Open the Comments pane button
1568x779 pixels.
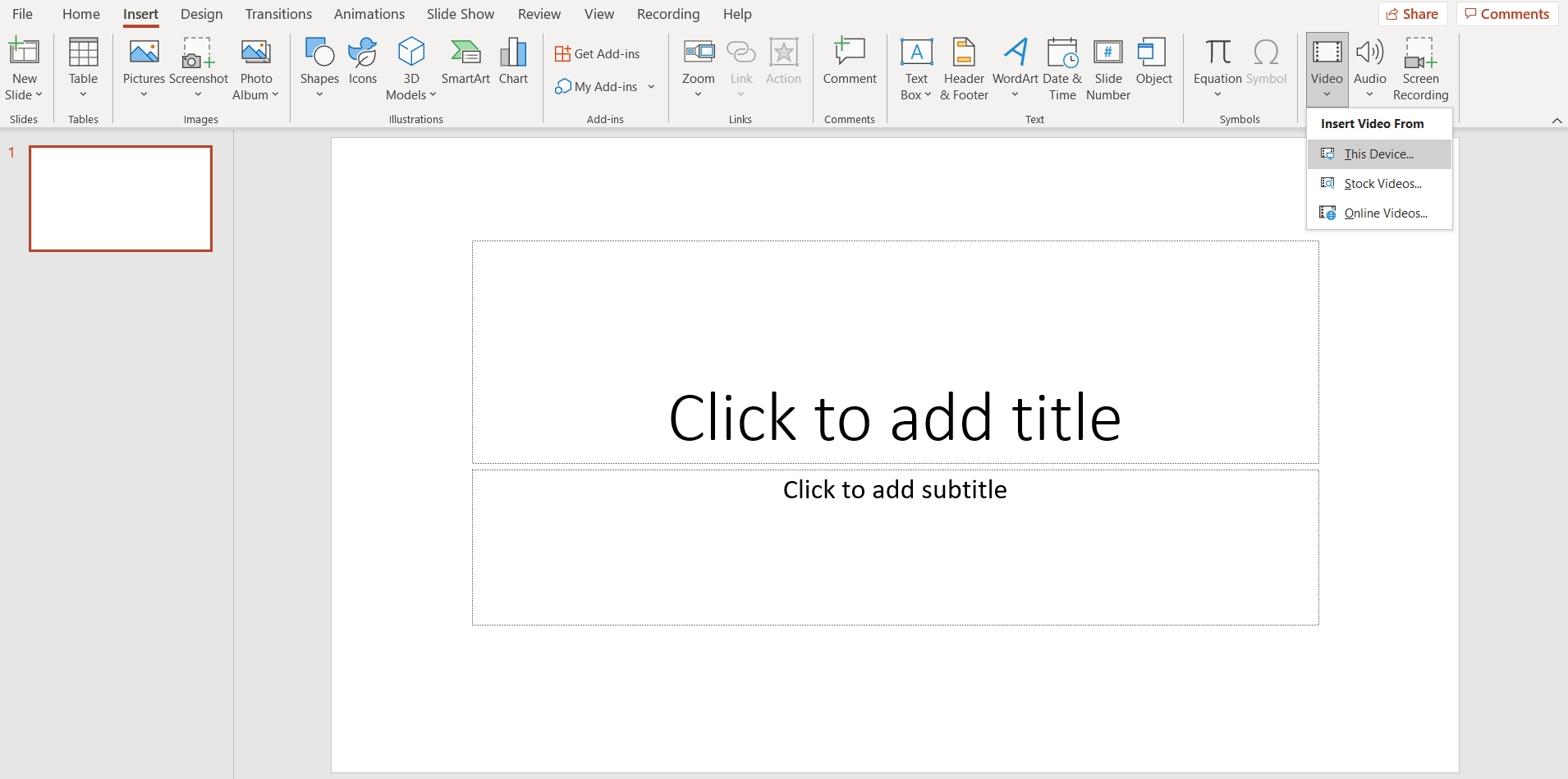pos(1507,14)
